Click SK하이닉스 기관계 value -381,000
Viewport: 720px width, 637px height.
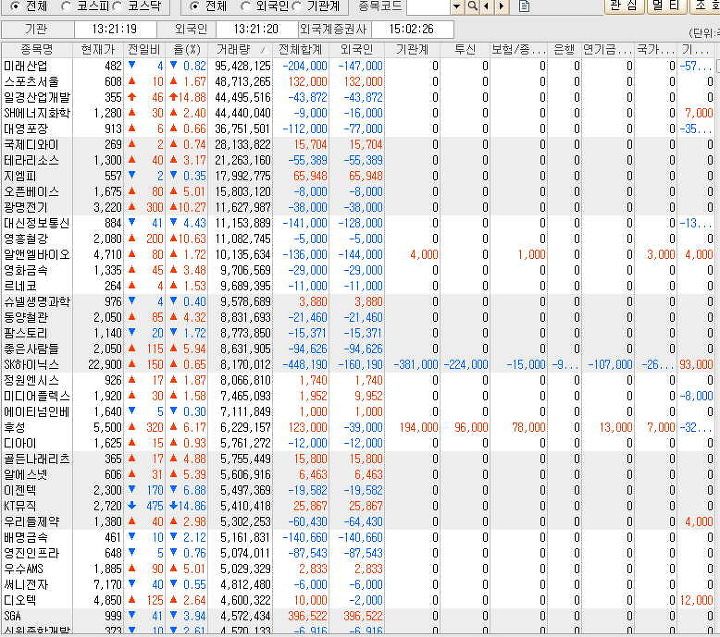(x=416, y=365)
